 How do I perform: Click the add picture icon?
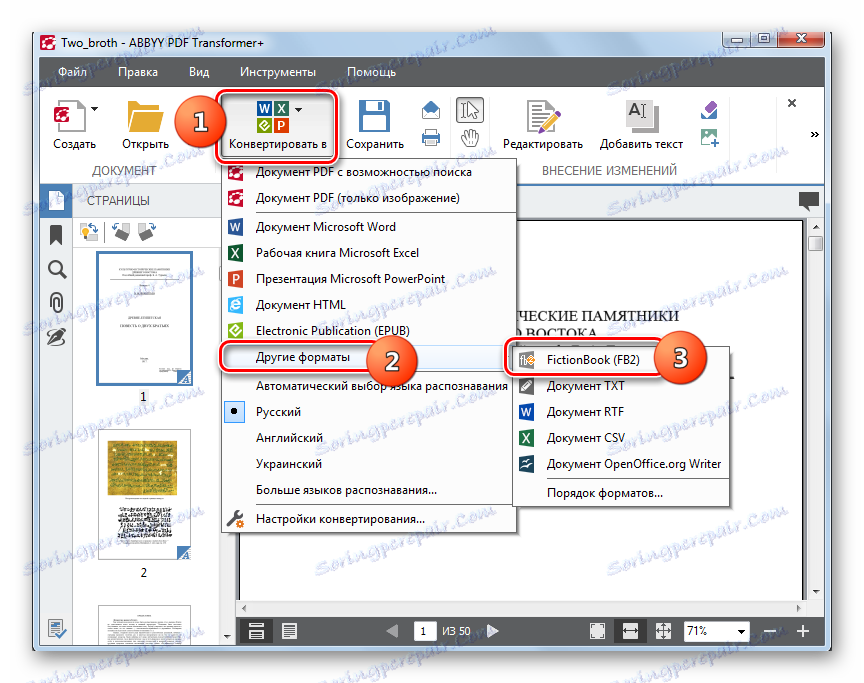point(709,137)
